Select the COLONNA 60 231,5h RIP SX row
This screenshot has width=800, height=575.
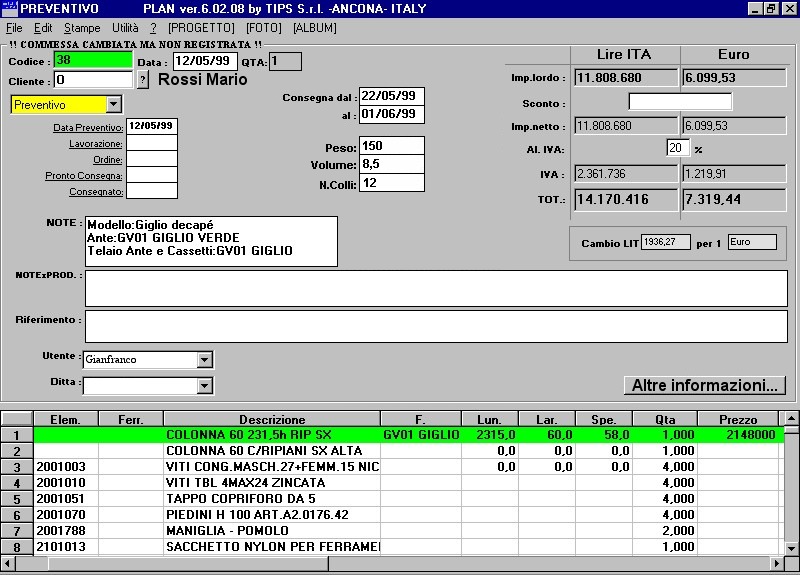(x=408, y=435)
